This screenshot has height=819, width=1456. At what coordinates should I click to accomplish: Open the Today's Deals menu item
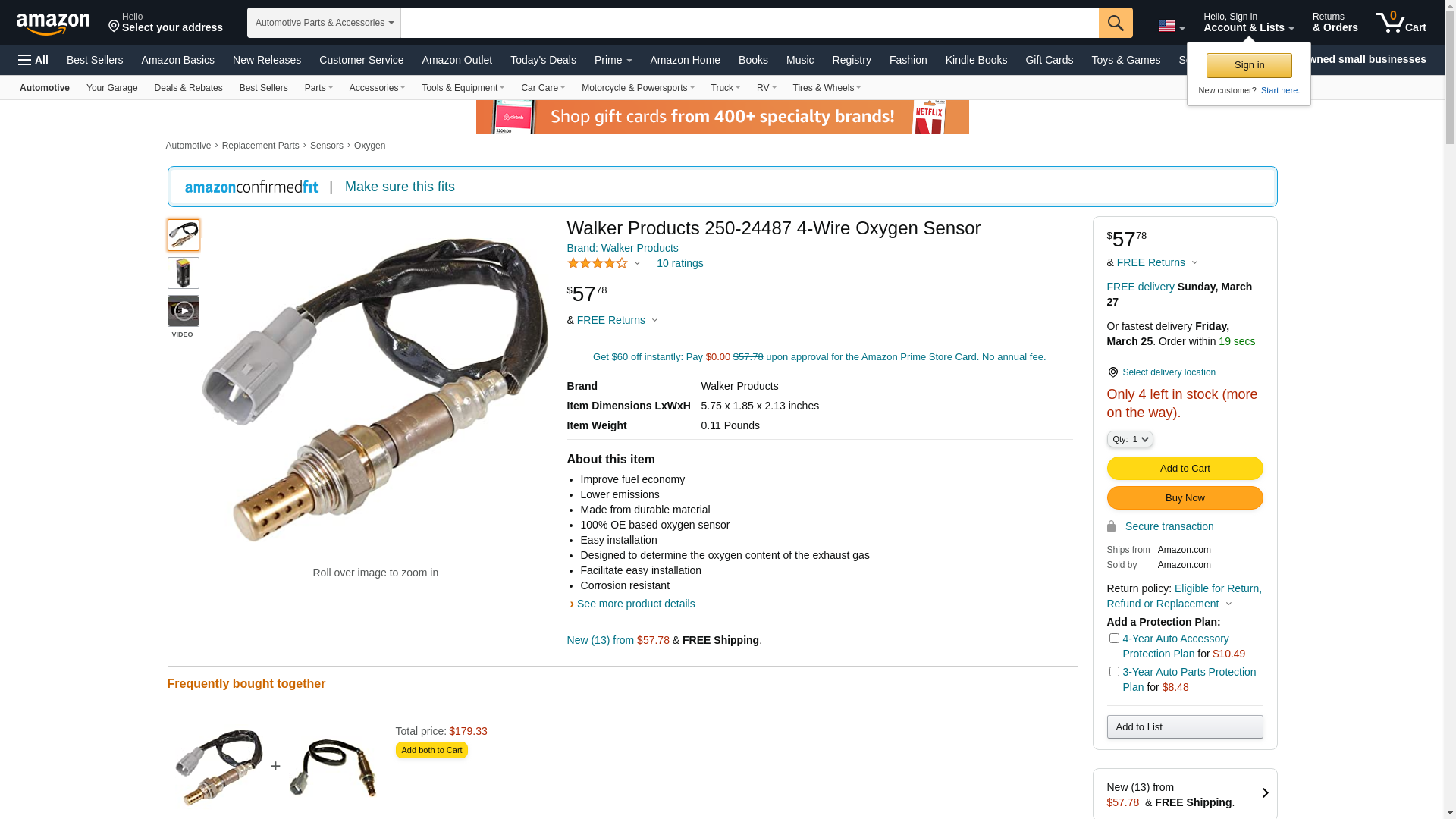pos(543,60)
